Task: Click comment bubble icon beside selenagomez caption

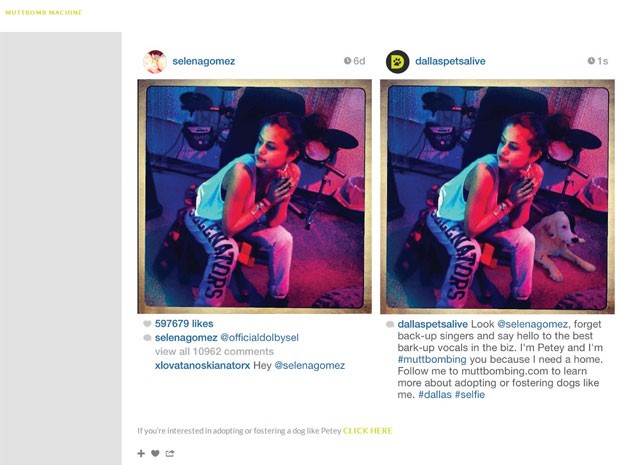Action: pyautogui.click(x=147, y=338)
